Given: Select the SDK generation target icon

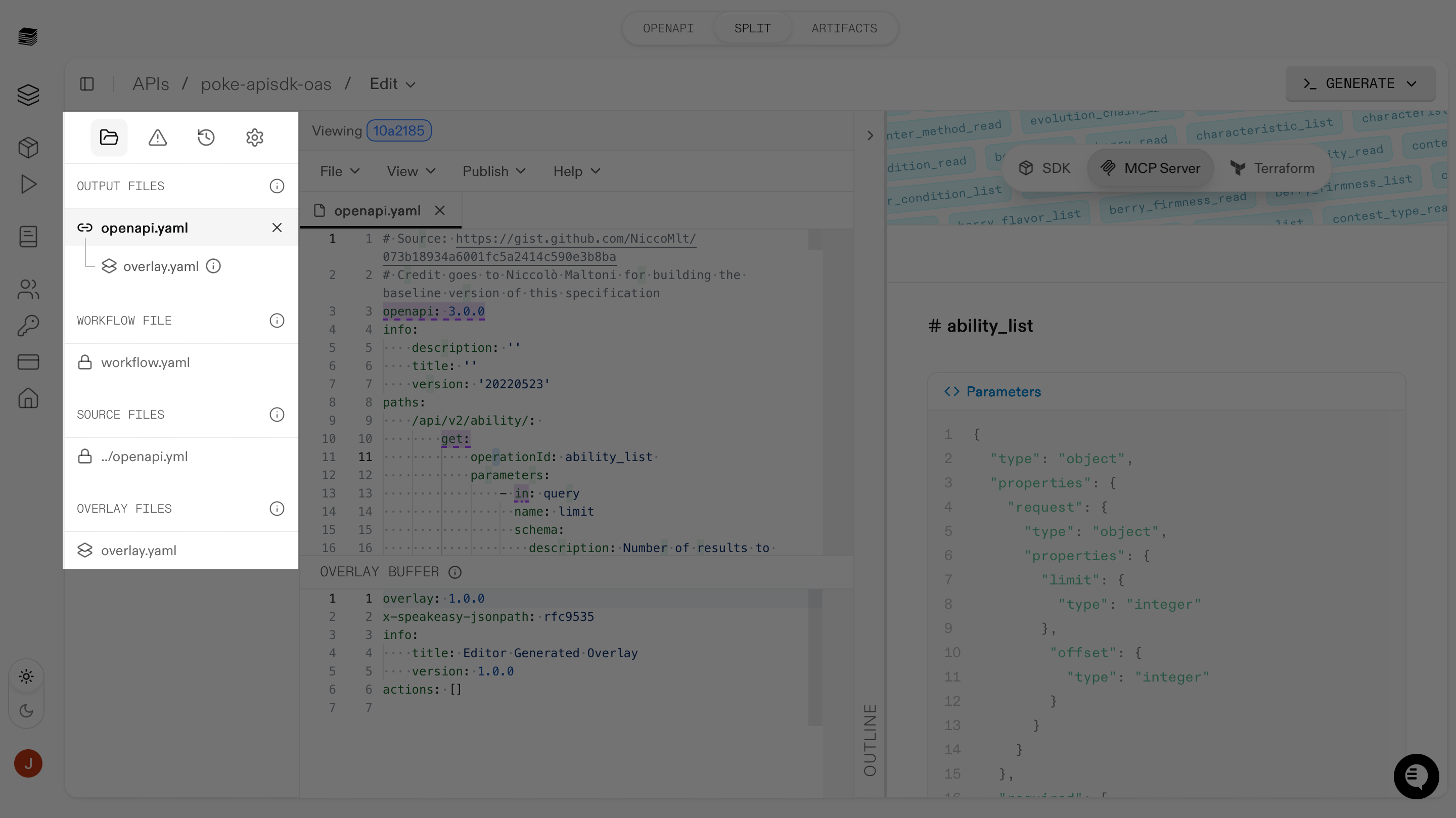Looking at the screenshot, I should tap(1027, 168).
